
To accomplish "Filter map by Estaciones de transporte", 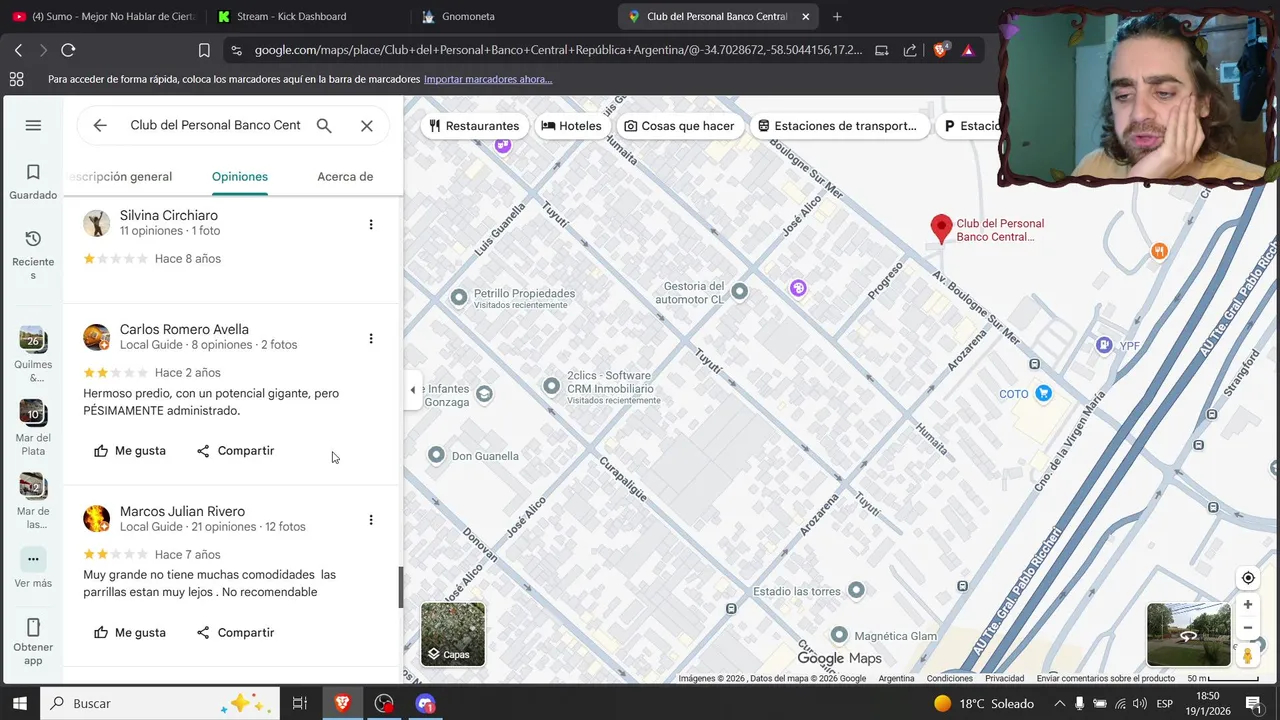I will pyautogui.click(x=838, y=126).
